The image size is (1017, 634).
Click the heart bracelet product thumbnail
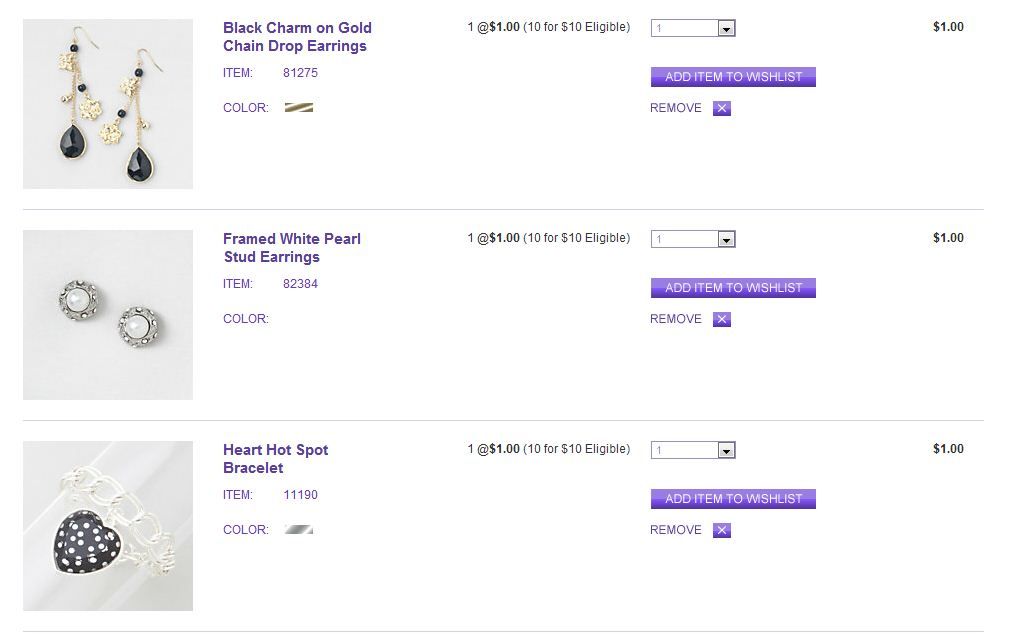(108, 526)
